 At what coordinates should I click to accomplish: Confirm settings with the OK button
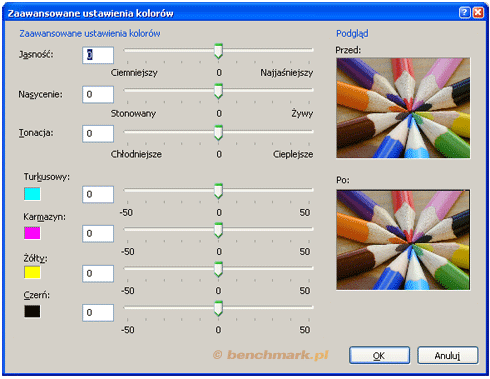click(379, 355)
